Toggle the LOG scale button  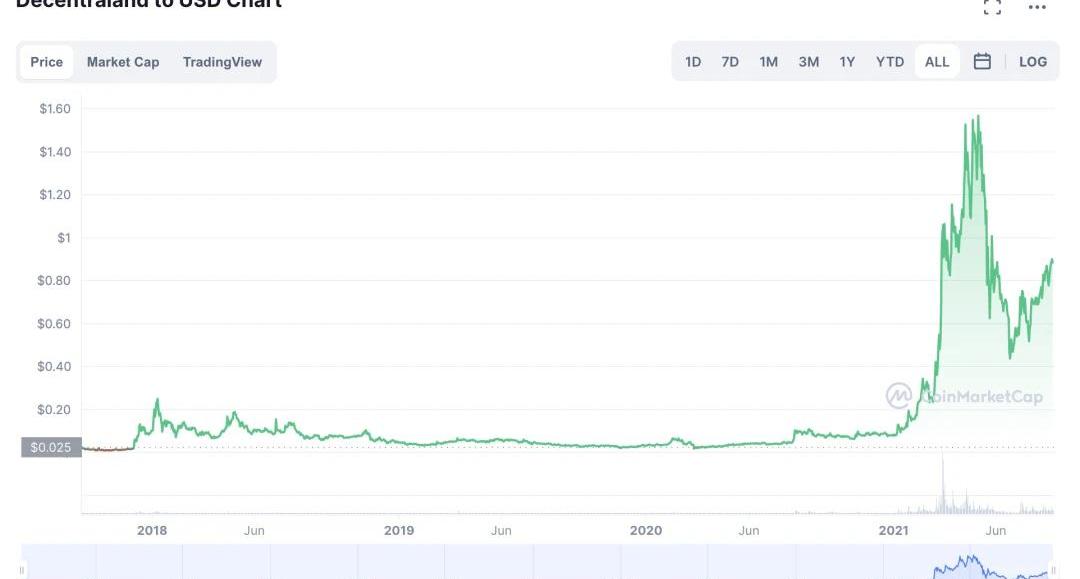[1032, 62]
